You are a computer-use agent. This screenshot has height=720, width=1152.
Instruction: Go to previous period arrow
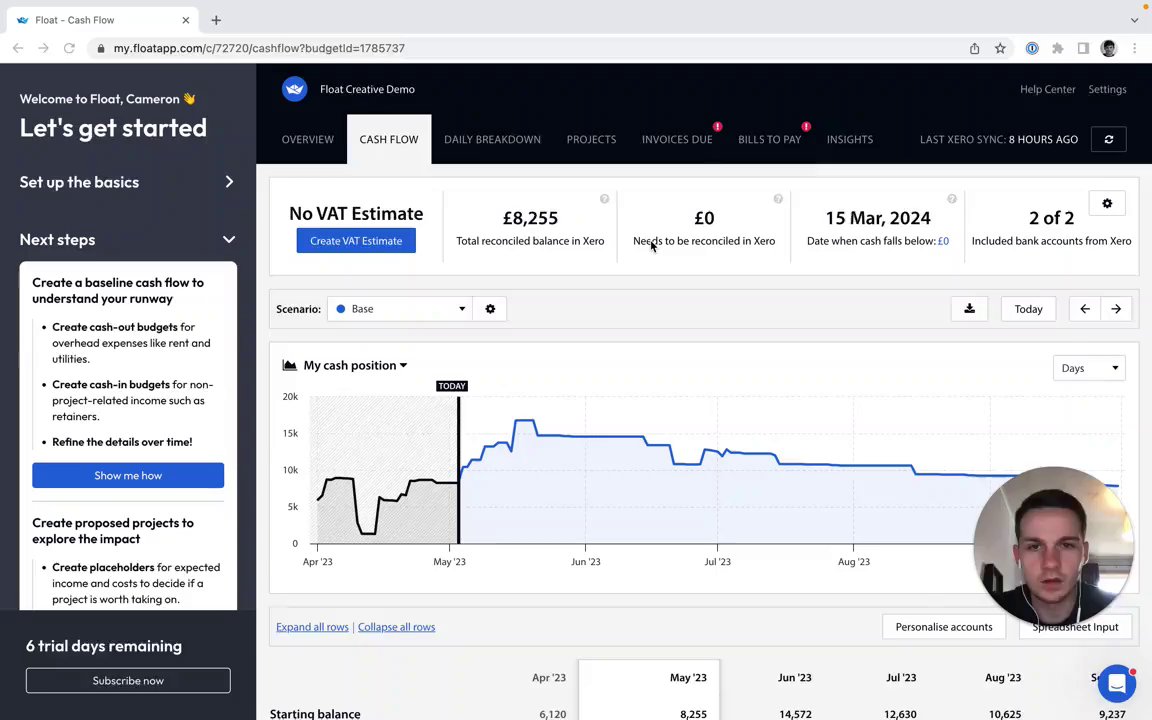click(1084, 309)
